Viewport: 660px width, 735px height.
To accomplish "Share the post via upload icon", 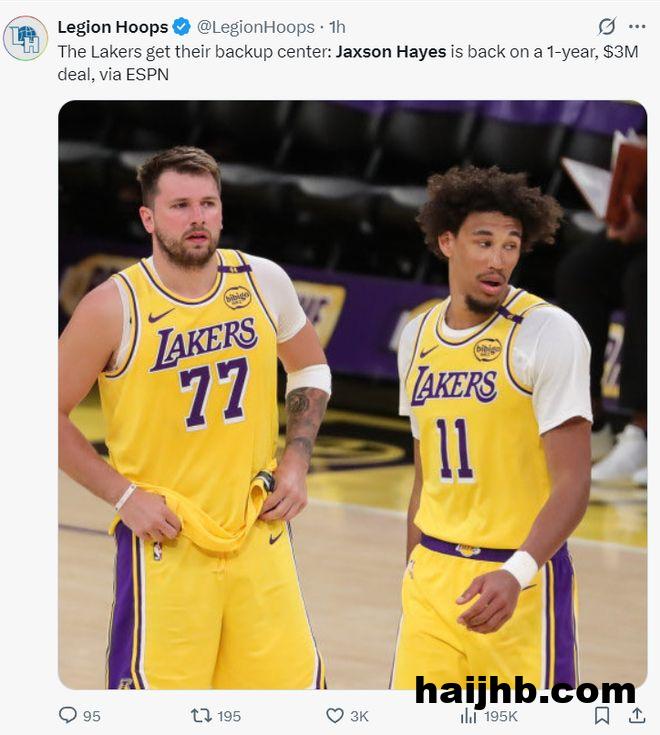I will click(637, 715).
